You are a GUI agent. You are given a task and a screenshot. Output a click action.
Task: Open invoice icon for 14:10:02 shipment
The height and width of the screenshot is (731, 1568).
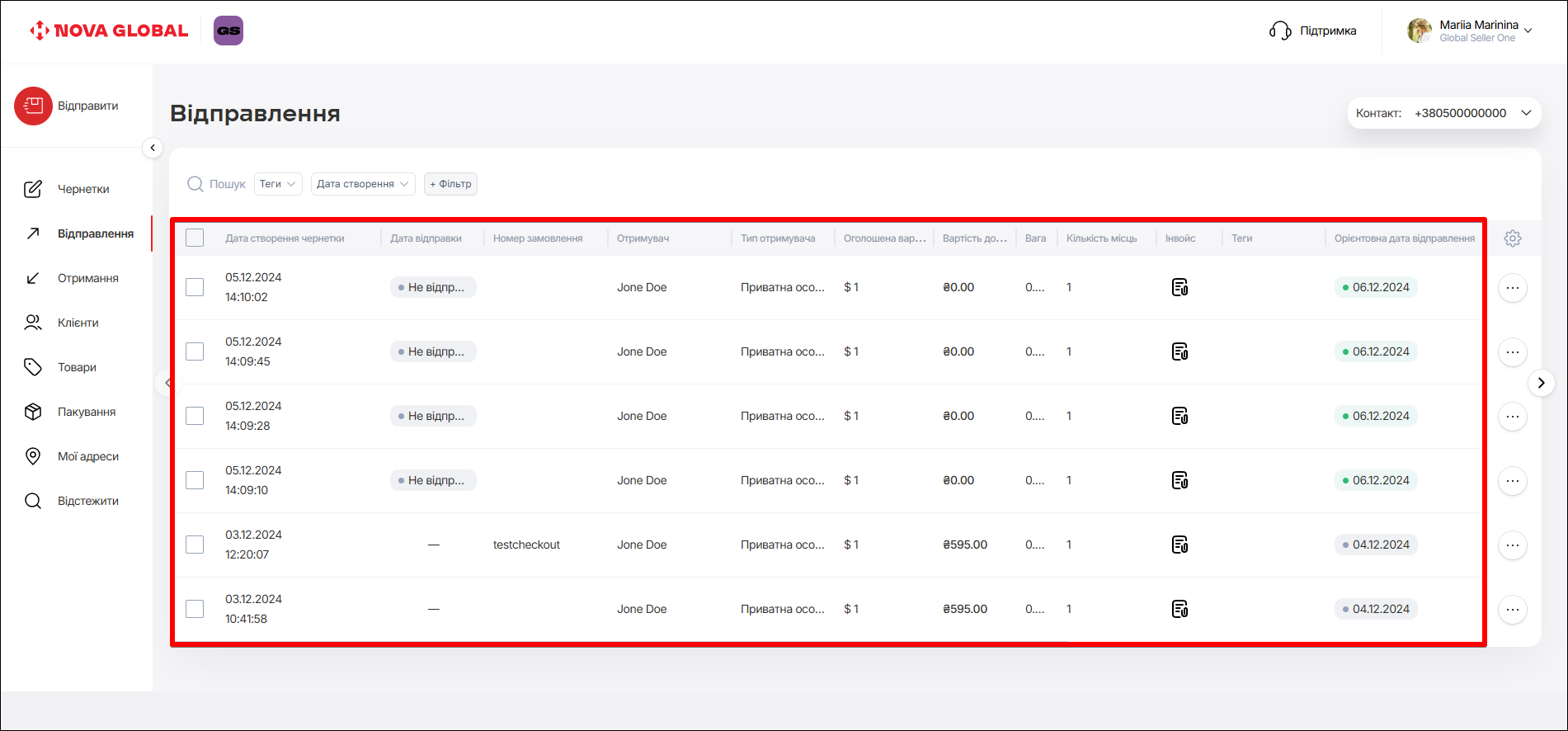[1180, 287]
